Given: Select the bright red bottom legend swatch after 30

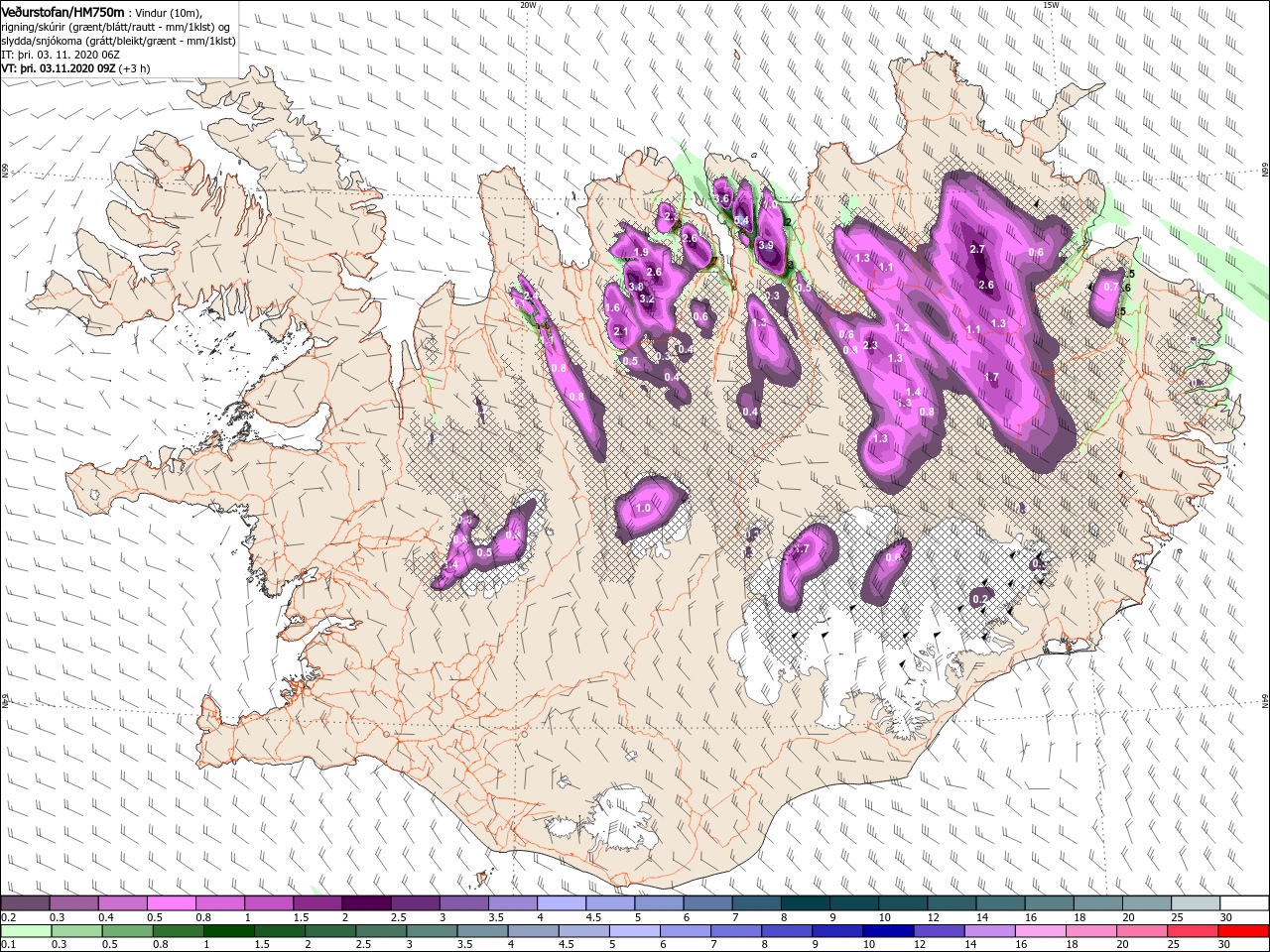Looking at the screenshot, I should pos(1243,931).
